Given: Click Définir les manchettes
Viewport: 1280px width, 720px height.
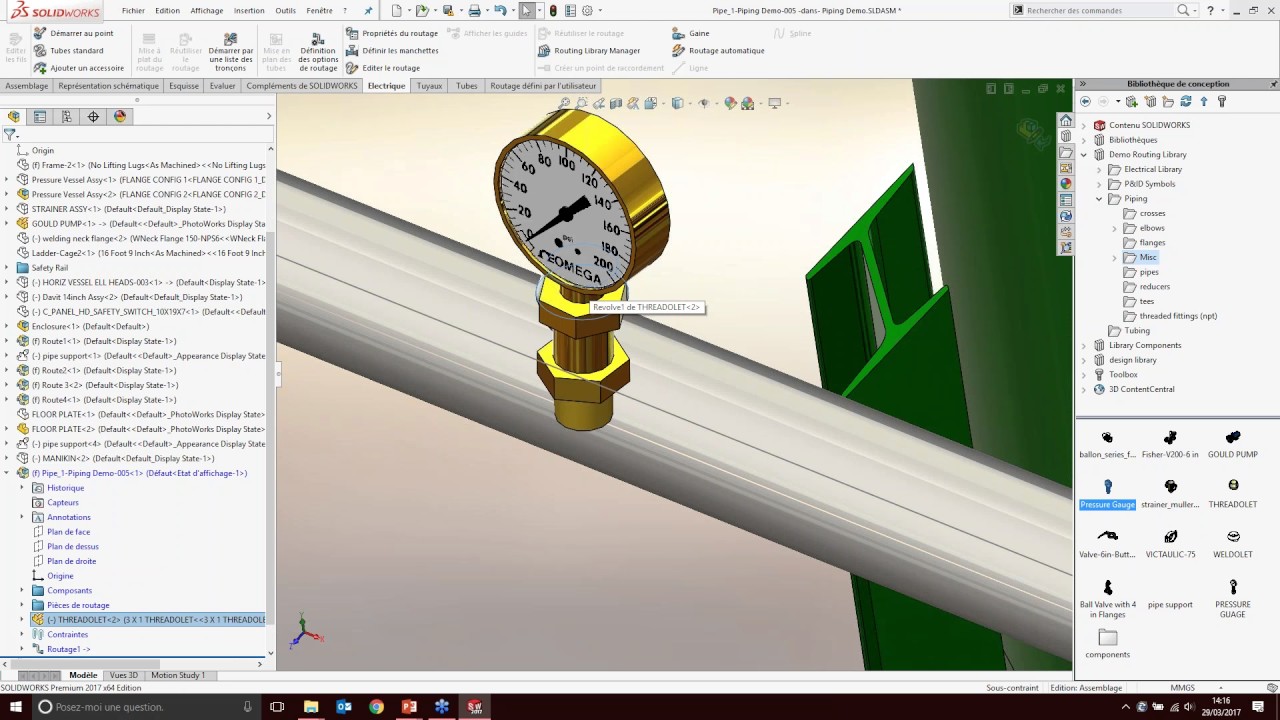Looking at the screenshot, I should click(392, 51).
